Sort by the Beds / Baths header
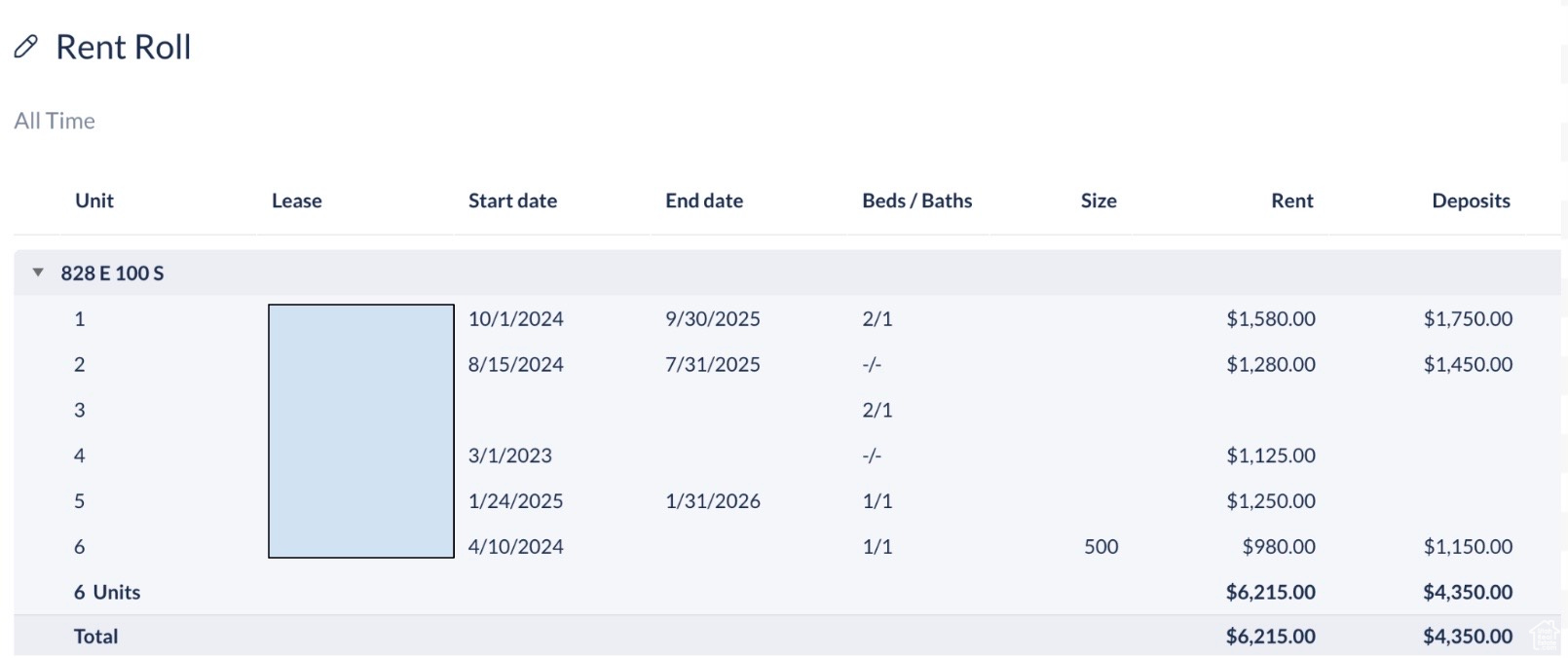Image resolution: width=1568 pixels, height=658 pixels. (x=916, y=201)
